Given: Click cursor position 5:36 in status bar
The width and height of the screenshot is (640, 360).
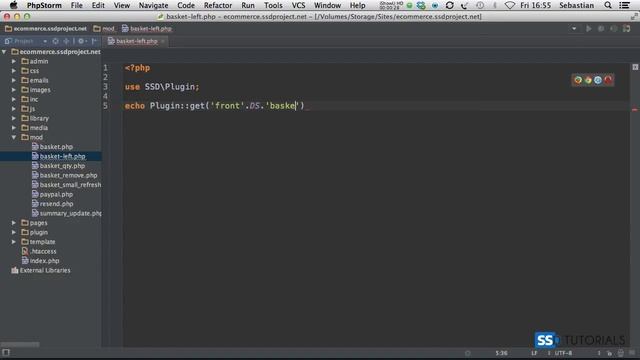Looking at the screenshot, I should coord(501,353).
